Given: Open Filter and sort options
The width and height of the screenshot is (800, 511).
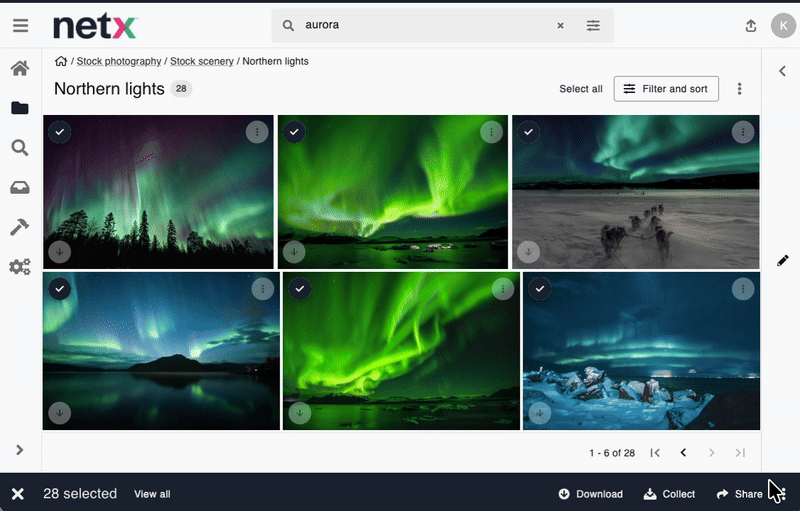Looking at the screenshot, I should coord(665,89).
